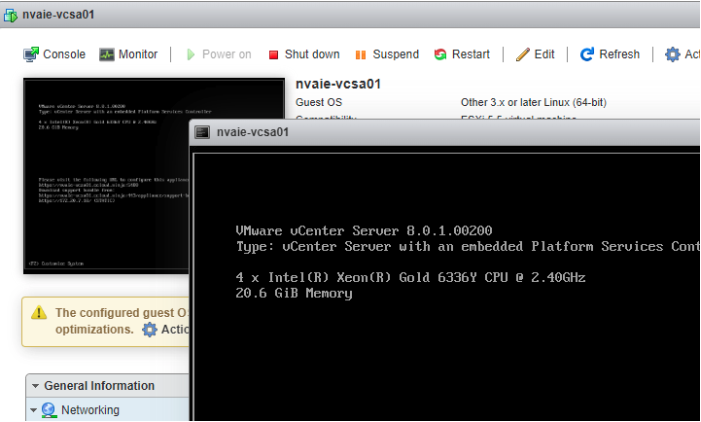Click '4 x Intel(R) Xeon(R) Gold 6336Y' console line
Screen dimensions: 701x422
[410, 278]
